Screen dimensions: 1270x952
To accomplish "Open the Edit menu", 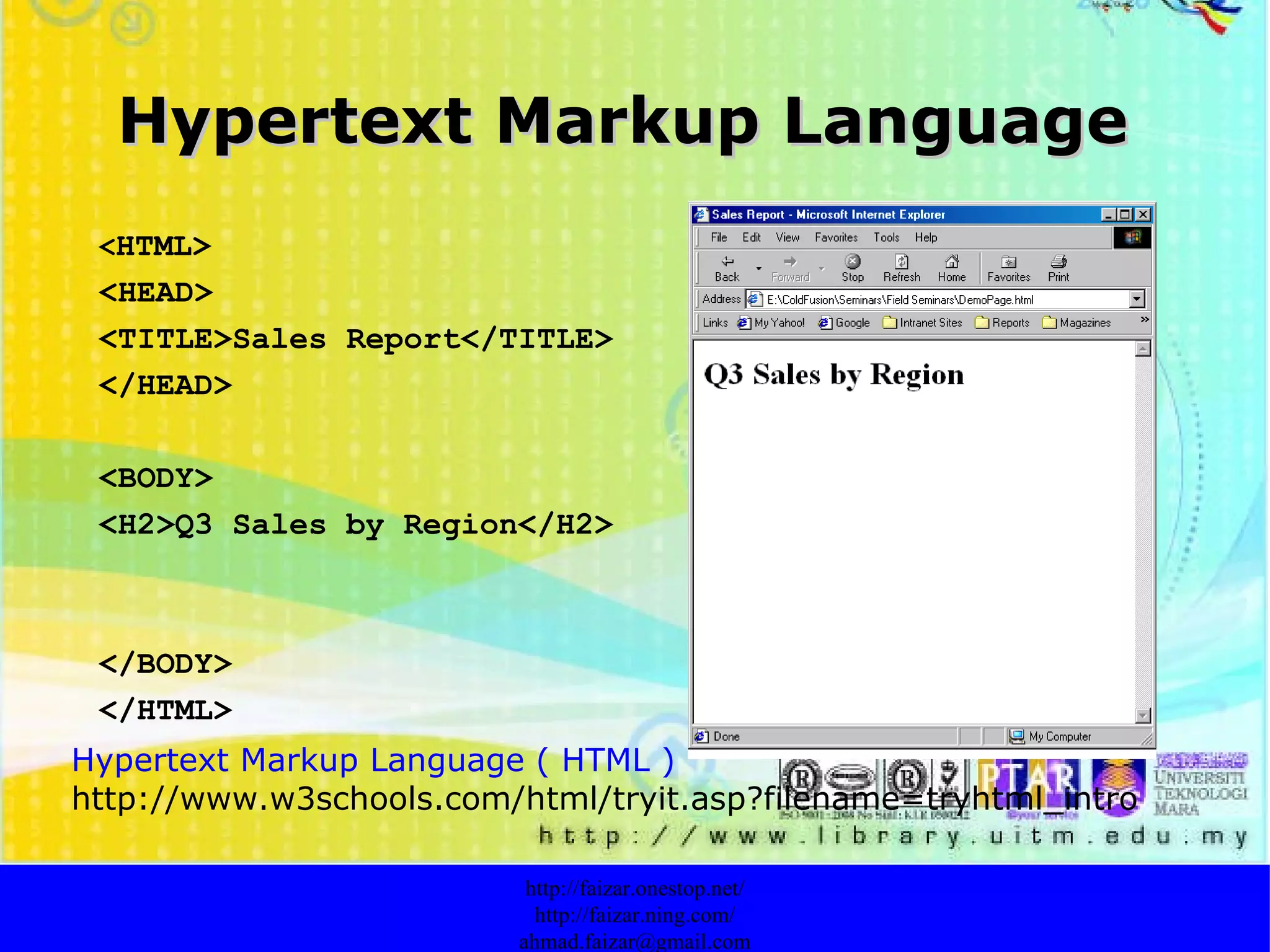I will point(752,237).
